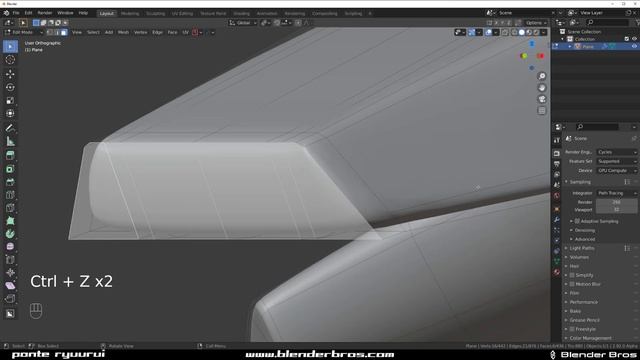Select the Rip Region tool
Screen dimensions: 640x360
tap(10, 299)
